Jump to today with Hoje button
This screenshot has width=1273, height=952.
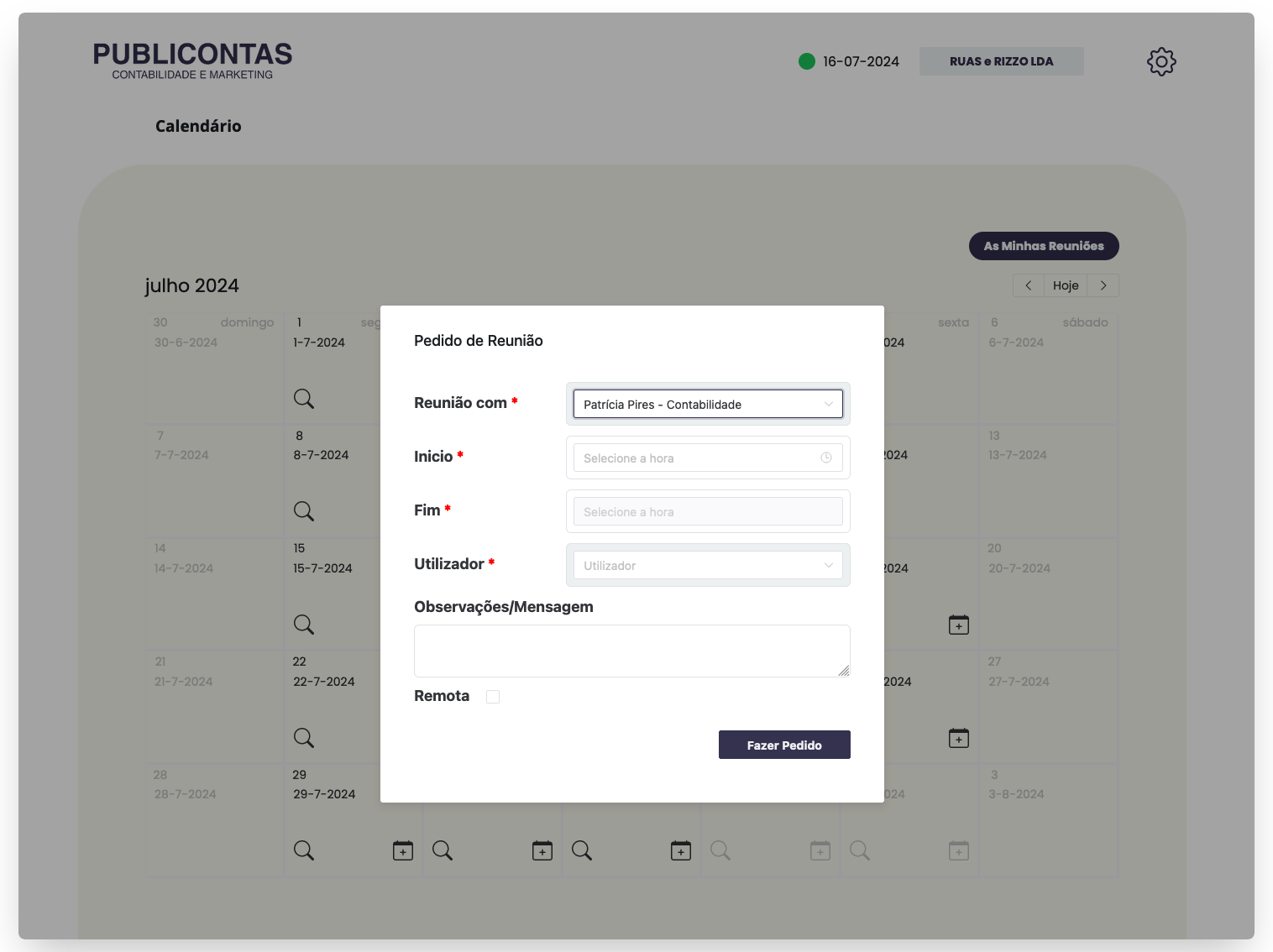[x=1066, y=285]
